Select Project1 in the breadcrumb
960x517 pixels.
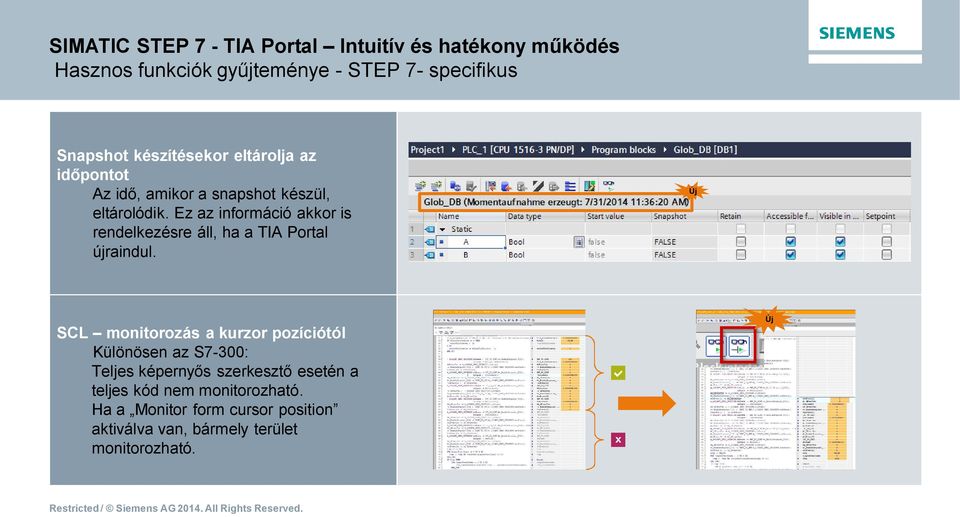[427, 149]
